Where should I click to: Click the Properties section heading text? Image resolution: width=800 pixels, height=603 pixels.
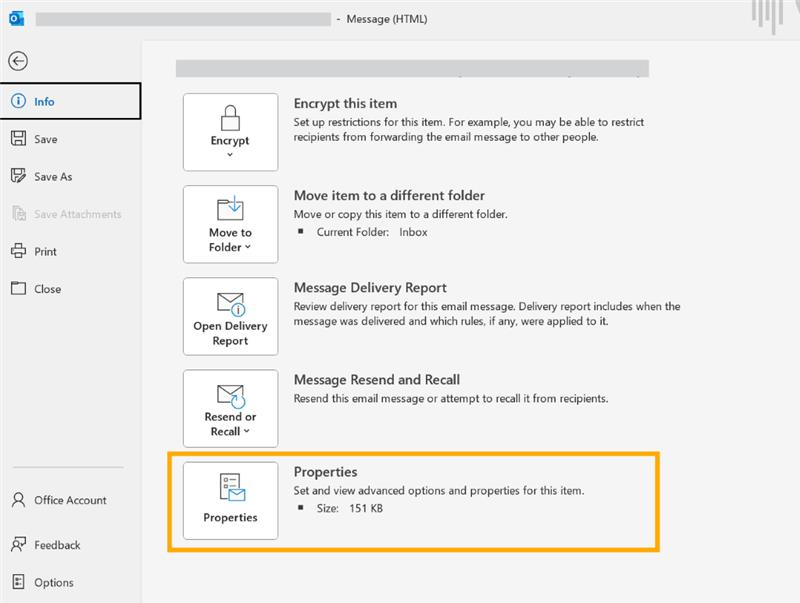(326, 472)
